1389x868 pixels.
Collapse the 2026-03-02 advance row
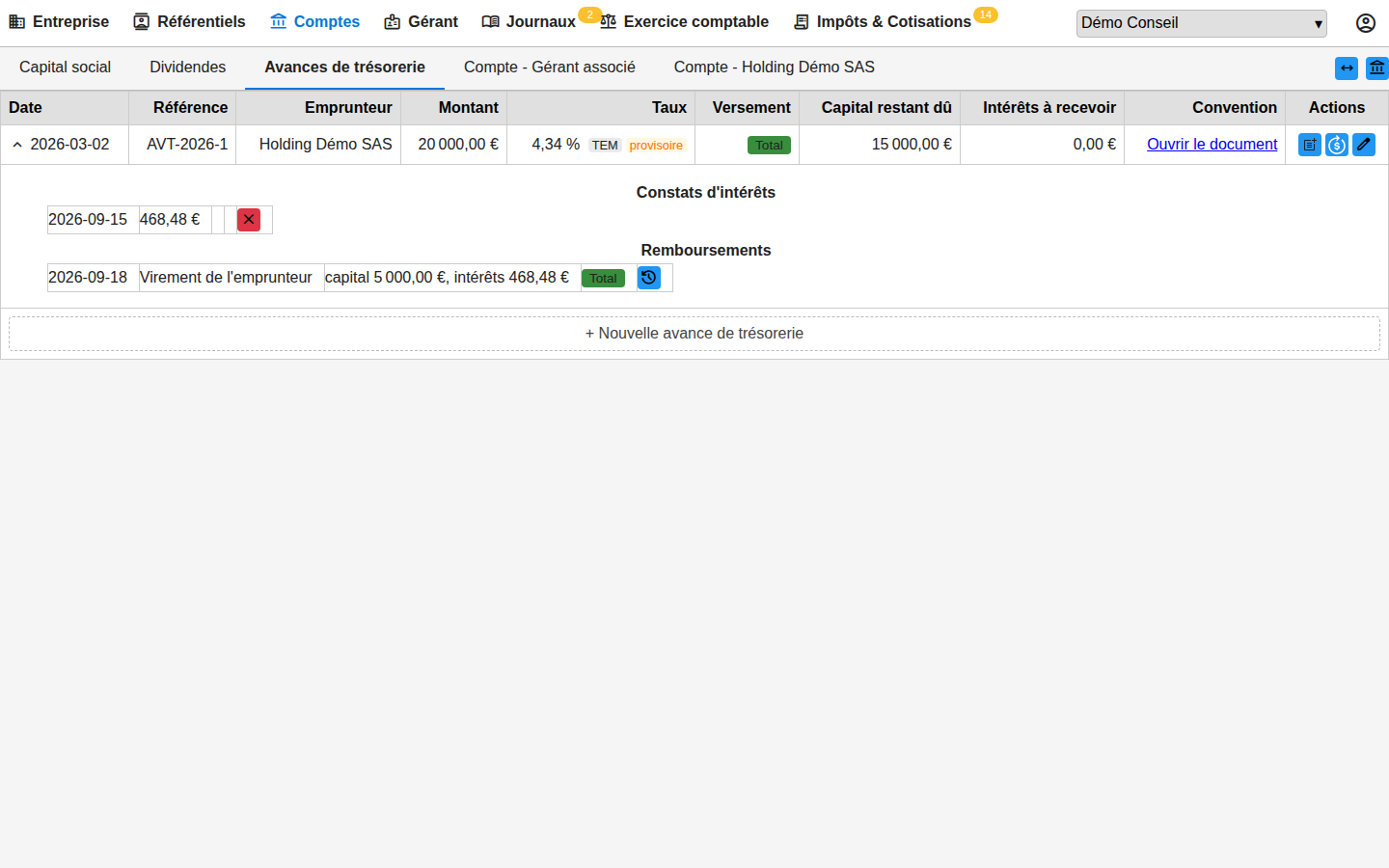[x=17, y=145]
